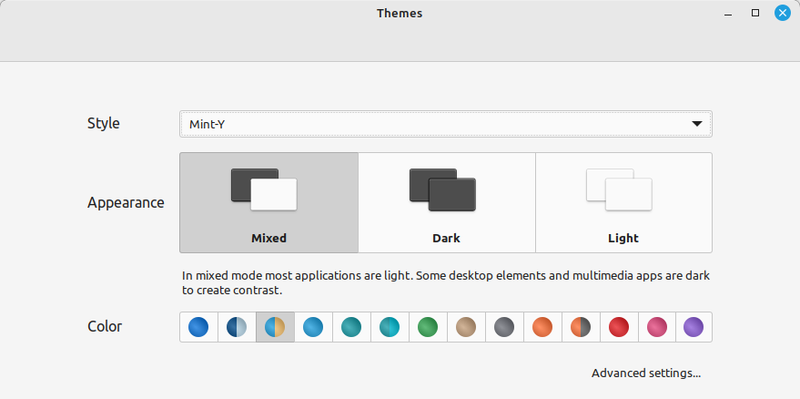The image size is (800, 399).
Task: Open the Style dropdown showing Mint-Y
Action: pyautogui.click(x=445, y=124)
